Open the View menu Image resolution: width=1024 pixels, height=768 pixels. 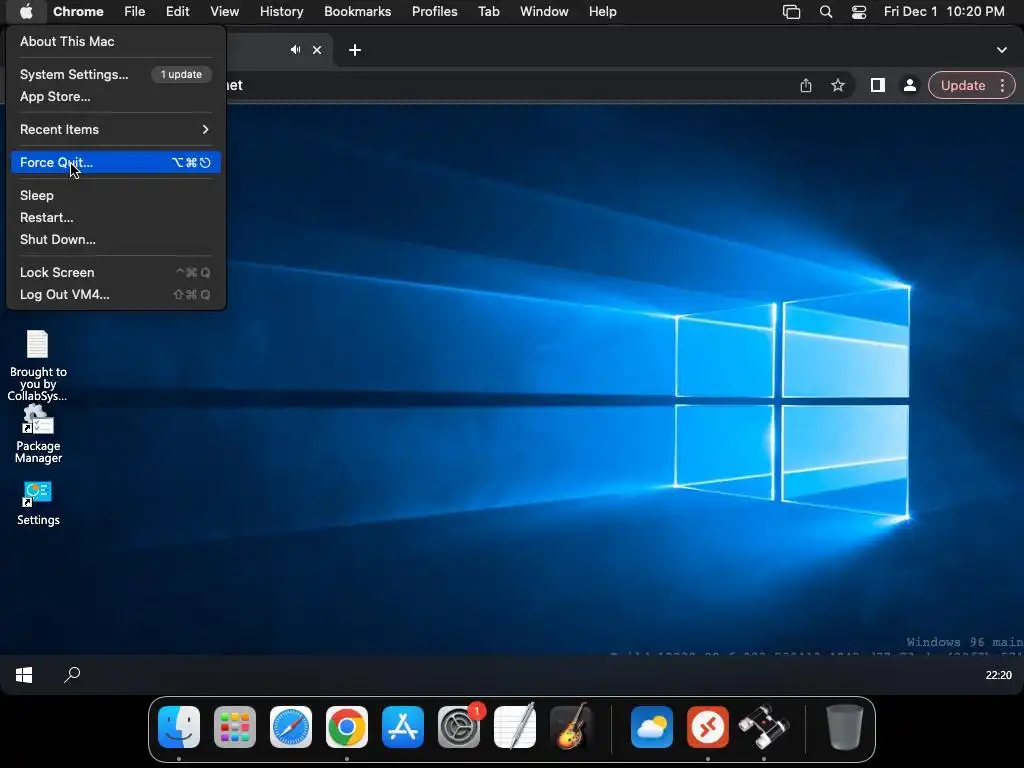point(225,12)
